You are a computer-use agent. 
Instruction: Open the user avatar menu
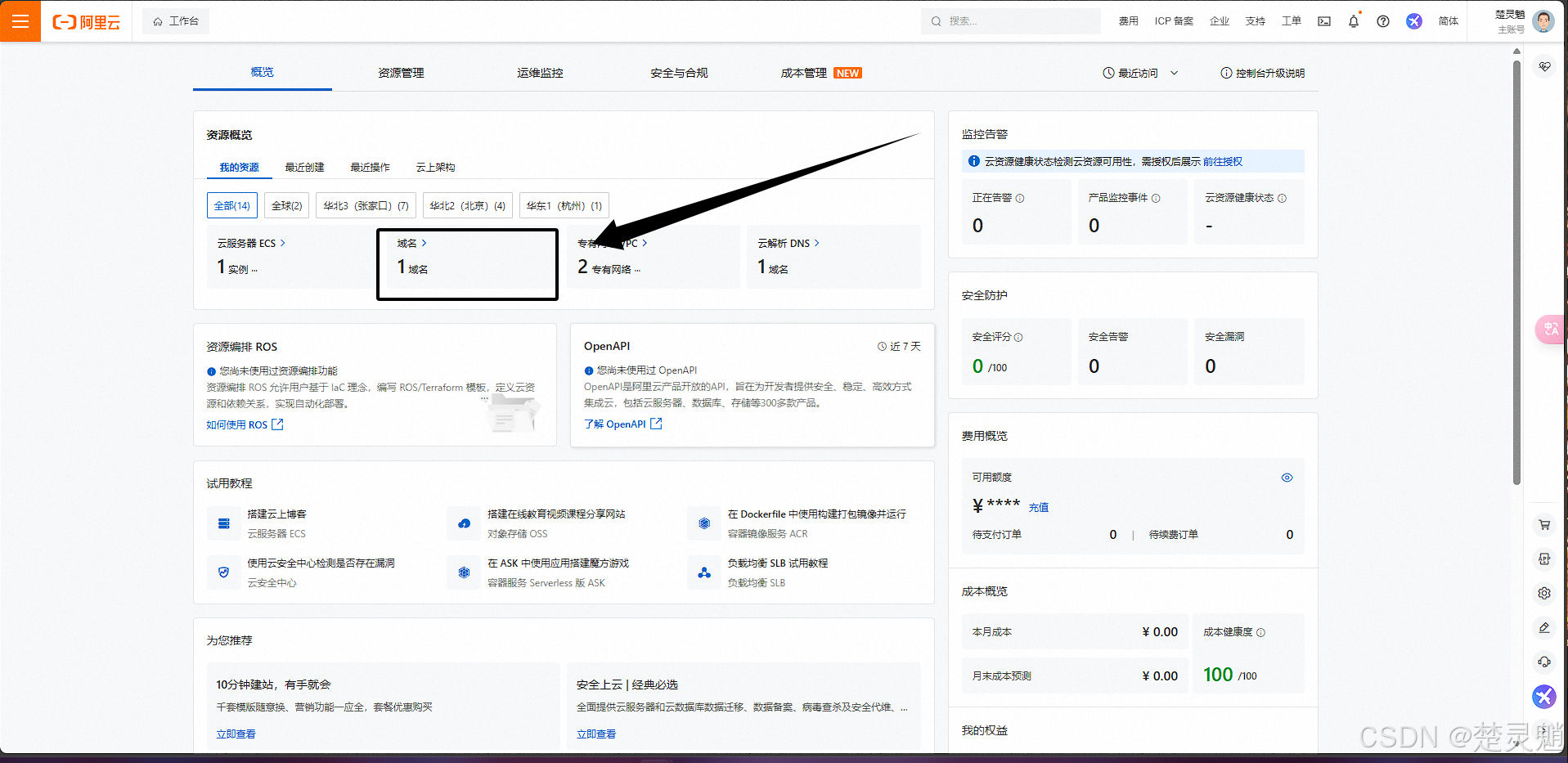tap(1543, 21)
